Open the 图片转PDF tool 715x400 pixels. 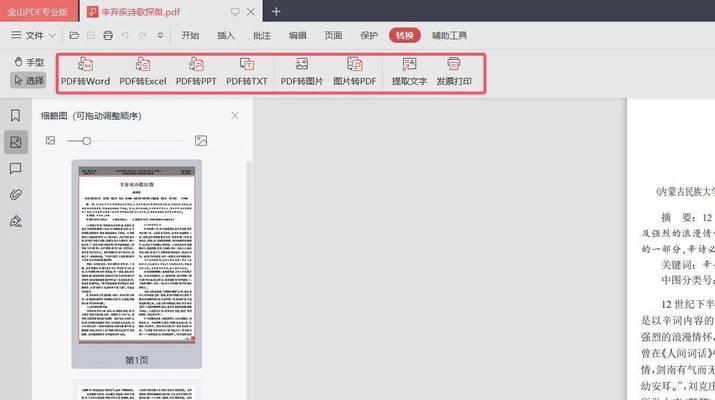click(x=354, y=72)
